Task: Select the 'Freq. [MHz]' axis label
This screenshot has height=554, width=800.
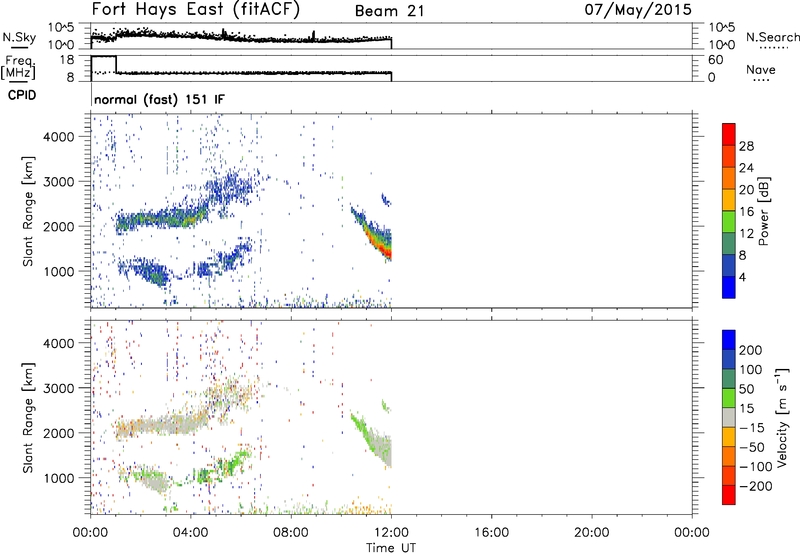Action: [18, 68]
